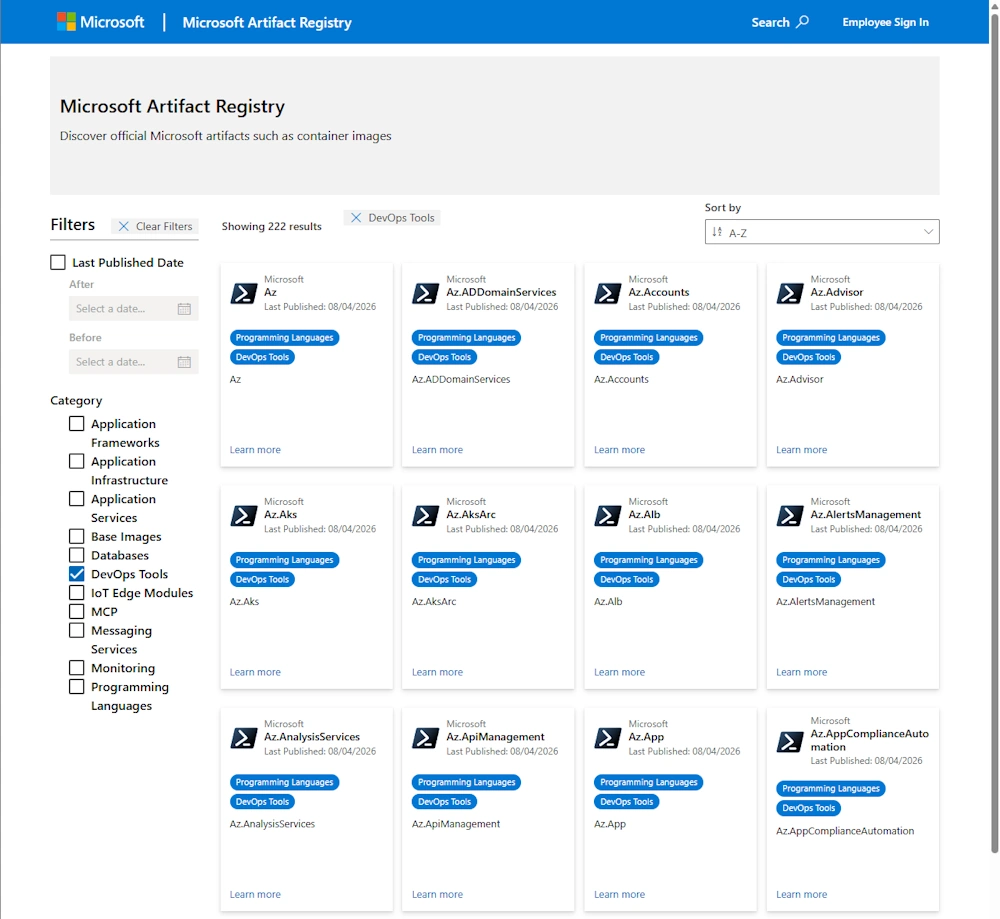
Task: Click Learn more on Az.Advisor card
Action: pos(802,450)
